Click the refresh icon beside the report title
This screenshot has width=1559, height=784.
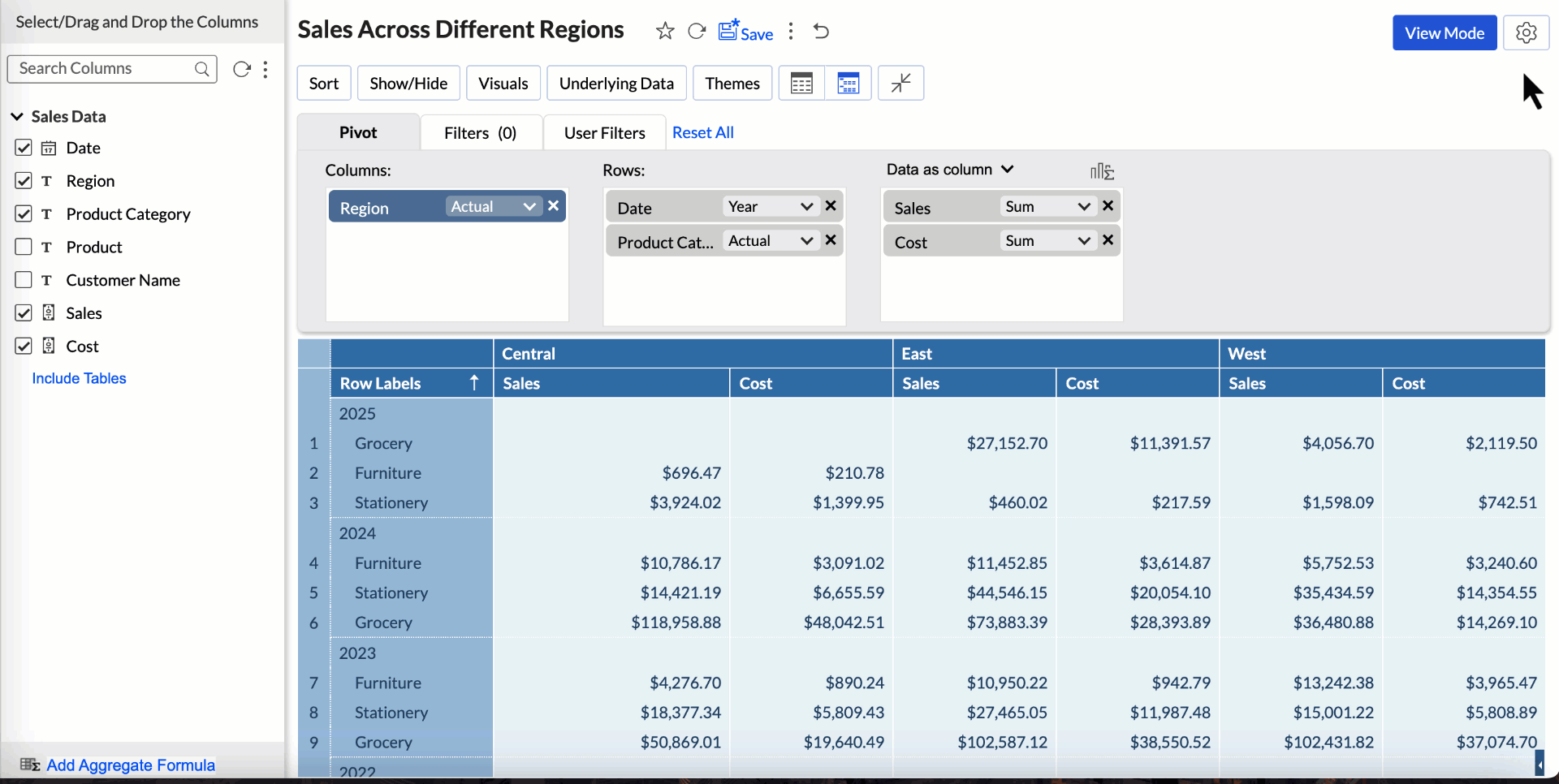697,32
